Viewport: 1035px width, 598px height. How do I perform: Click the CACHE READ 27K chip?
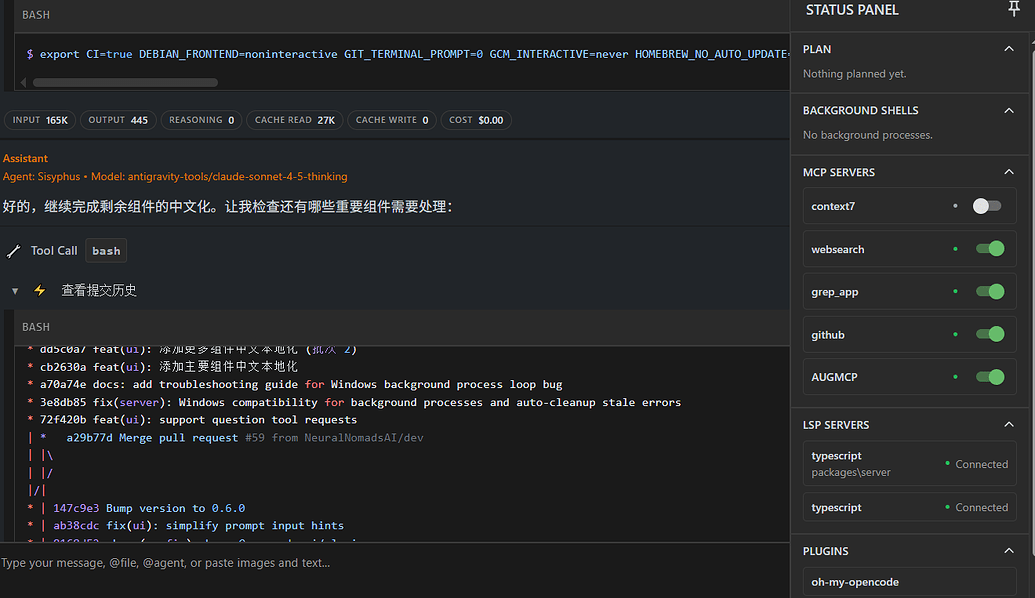pos(295,120)
